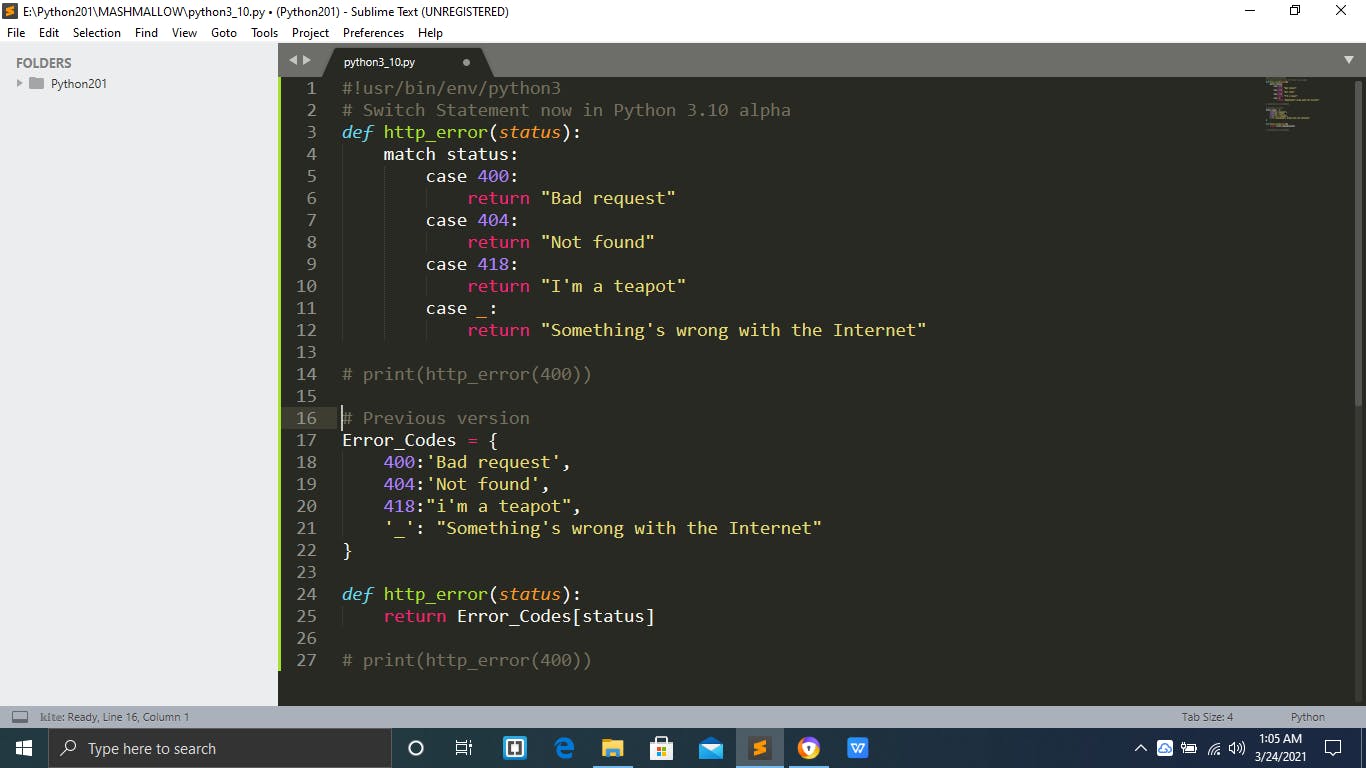1366x768 pixels.
Task: Open the clock showing 1:05 AM
Action: (1280, 748)
